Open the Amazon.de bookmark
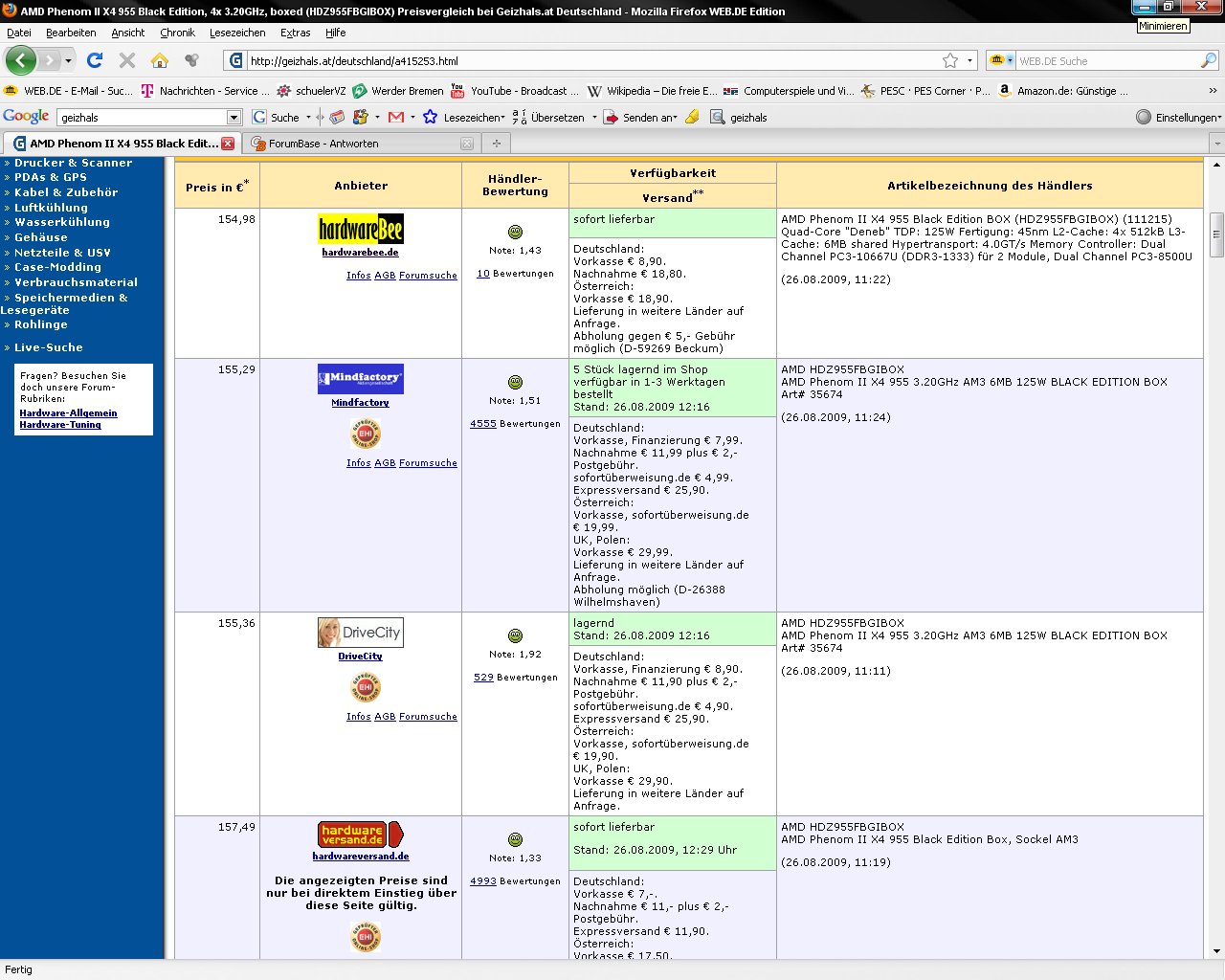Viewport: 1225px width, 980px height. click(x=1062, y=91)
